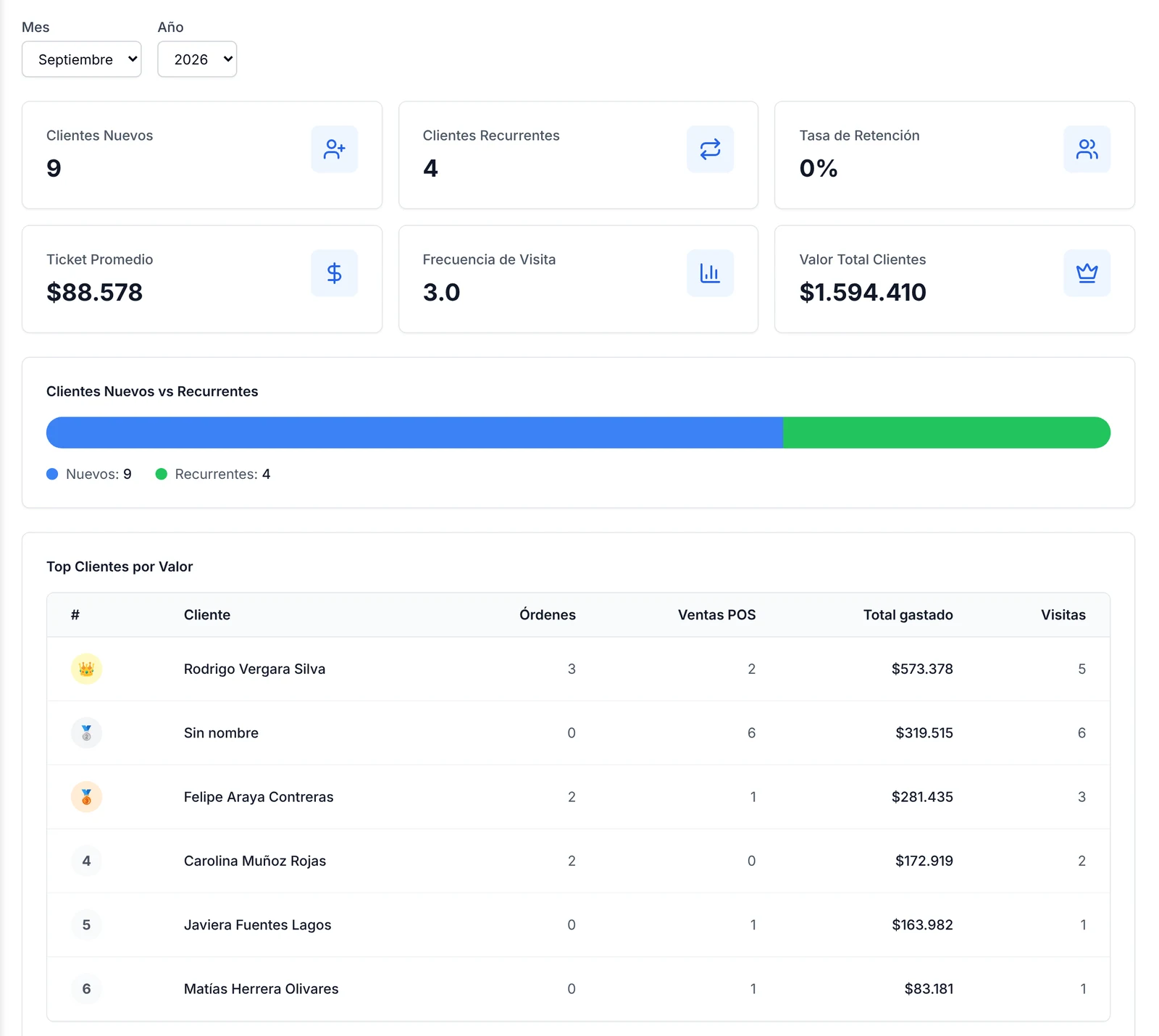Click the Top Clientes por Valor heading

[x=120, y=567]
